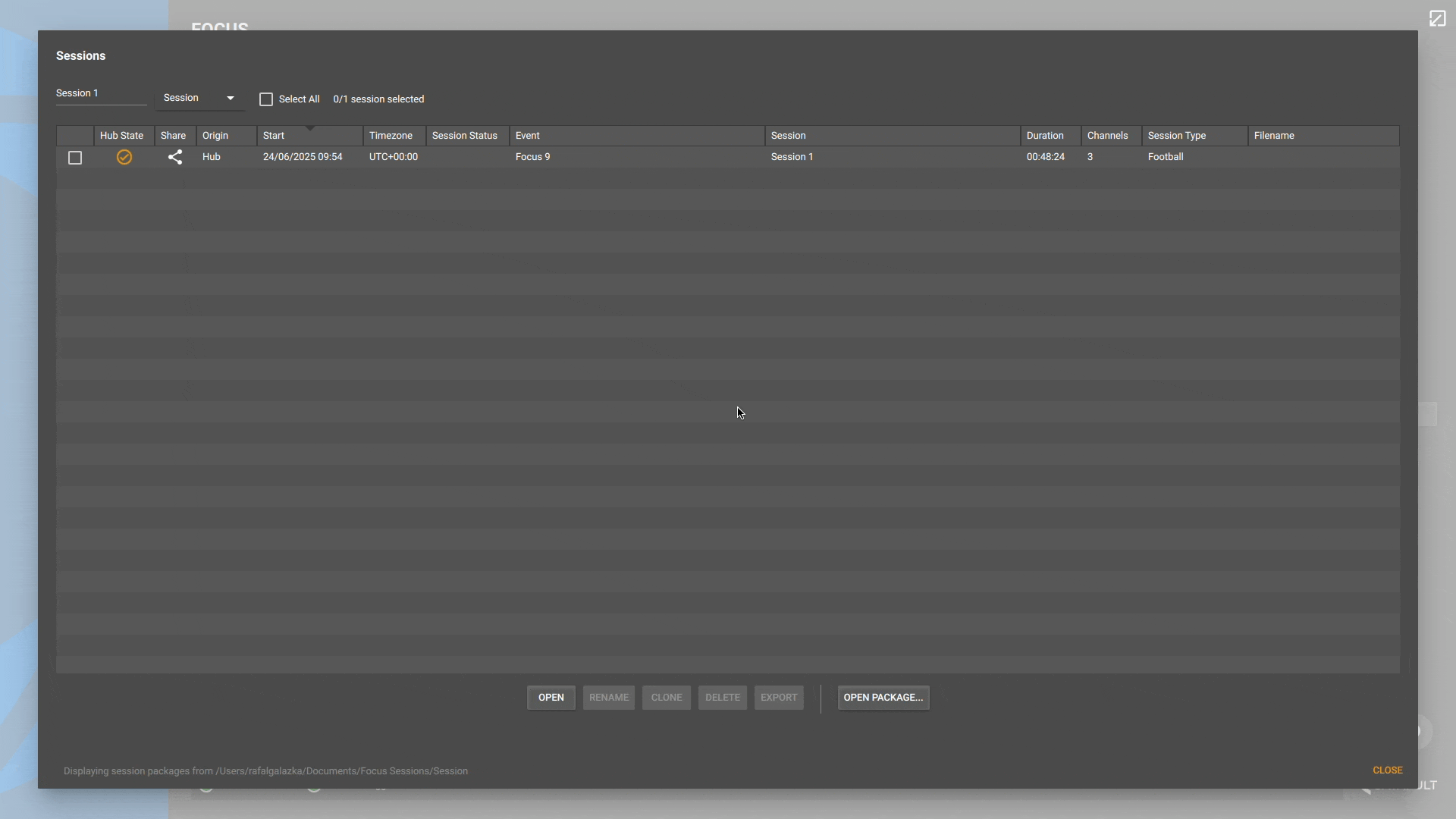Click the Share column header
This screenshot has width=1456, height=819.
pos(175,136)
